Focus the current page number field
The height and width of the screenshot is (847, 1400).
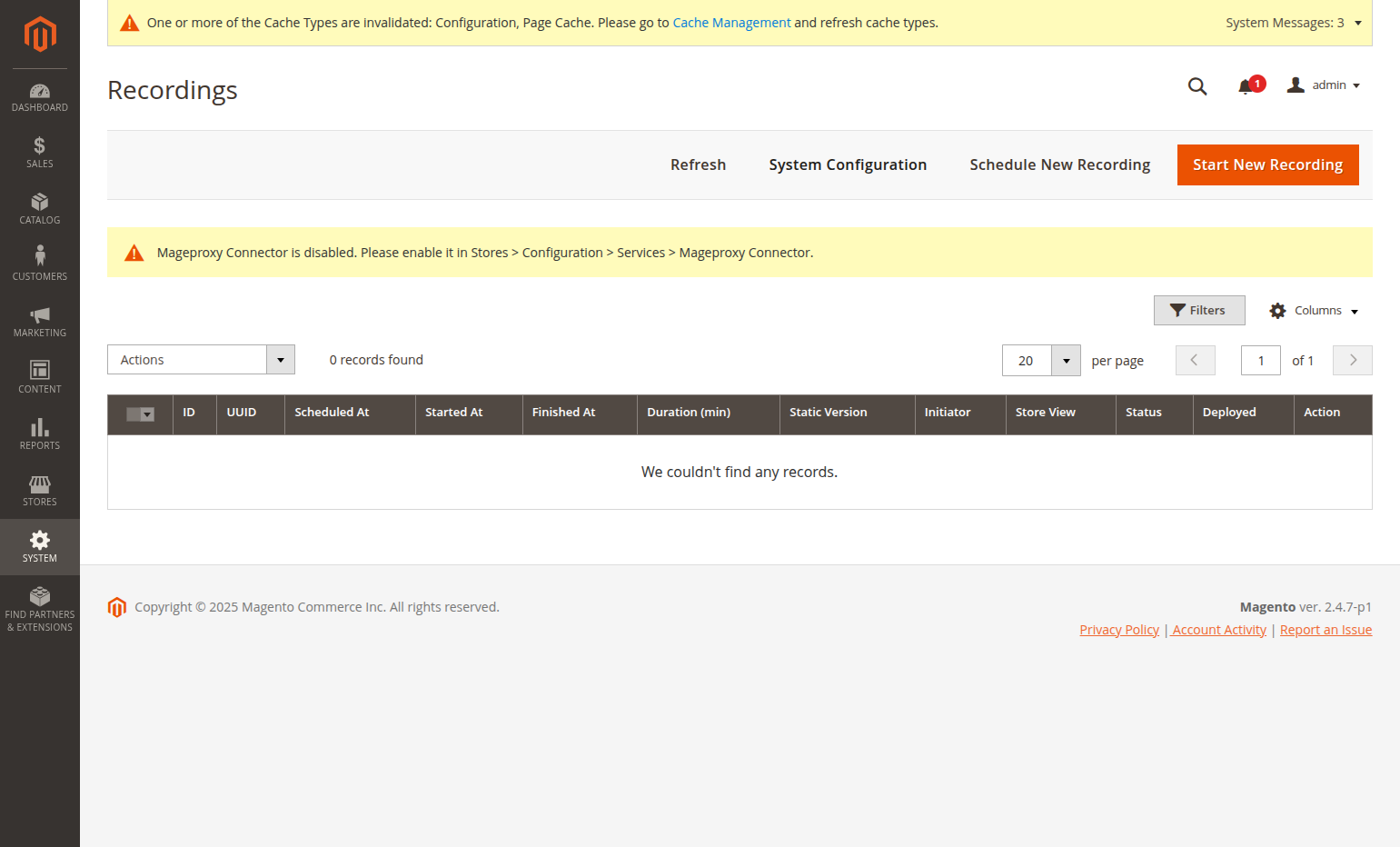(1260, 361)
